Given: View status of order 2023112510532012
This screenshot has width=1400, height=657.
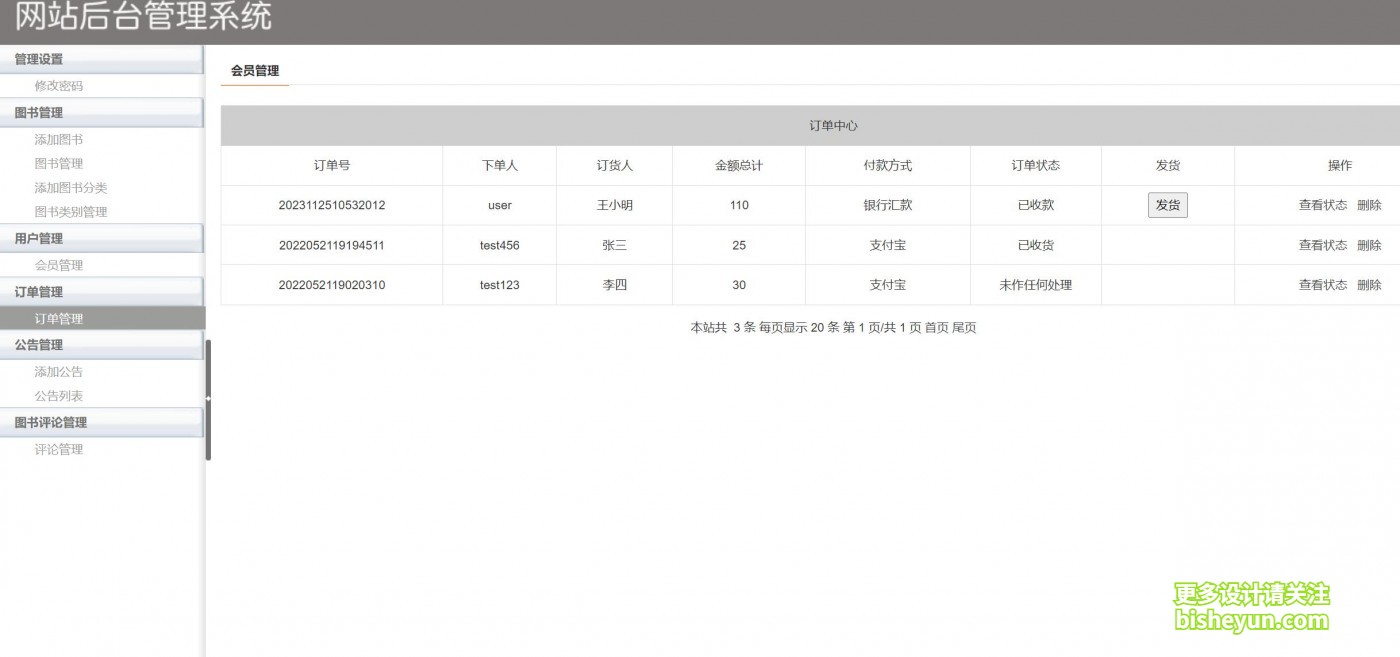Looking at the screenshot, I should coord(1322,205).
